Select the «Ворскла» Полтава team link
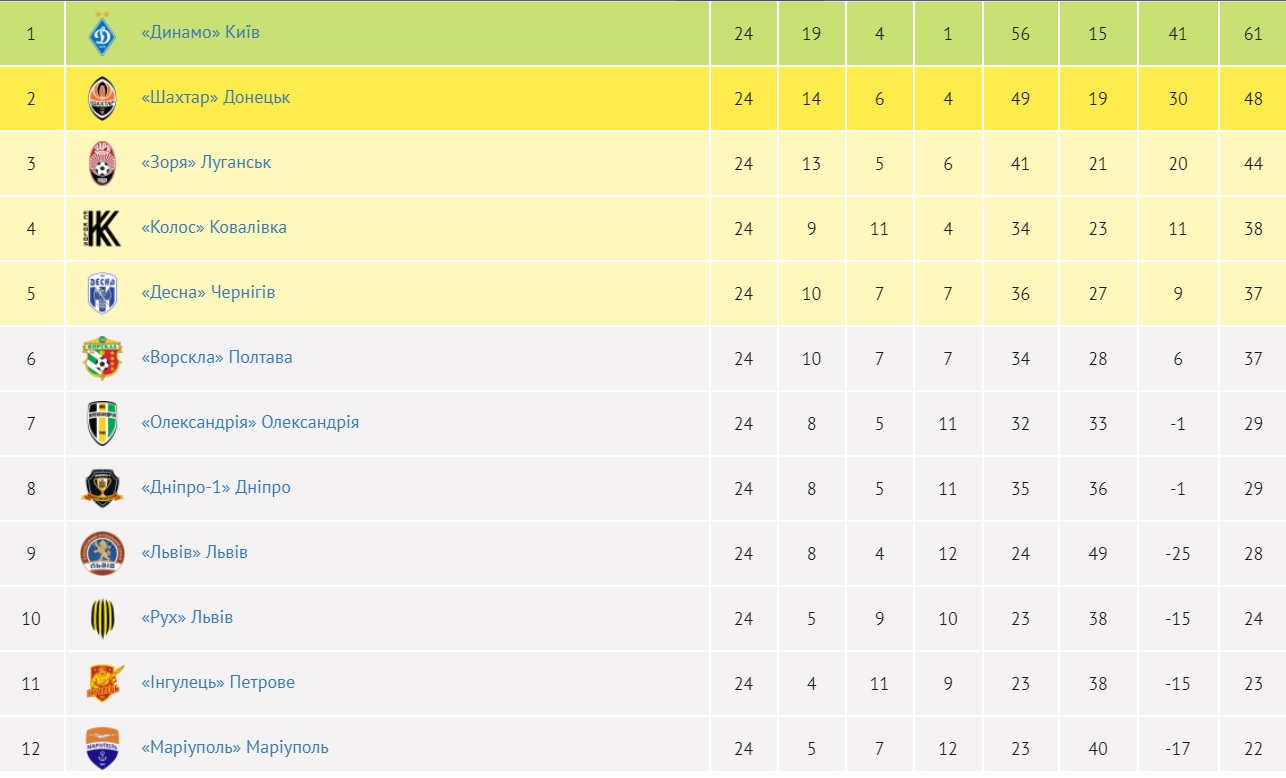The height and width of the screenshot is (778, 1286). click(217, 358)
